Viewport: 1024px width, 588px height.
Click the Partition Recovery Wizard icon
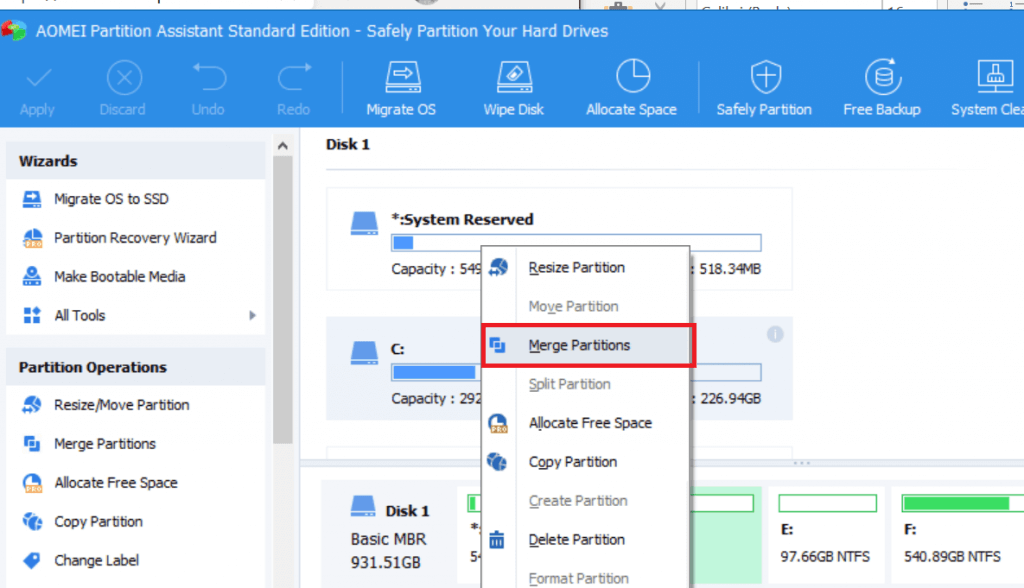click(x=32, y=238)
